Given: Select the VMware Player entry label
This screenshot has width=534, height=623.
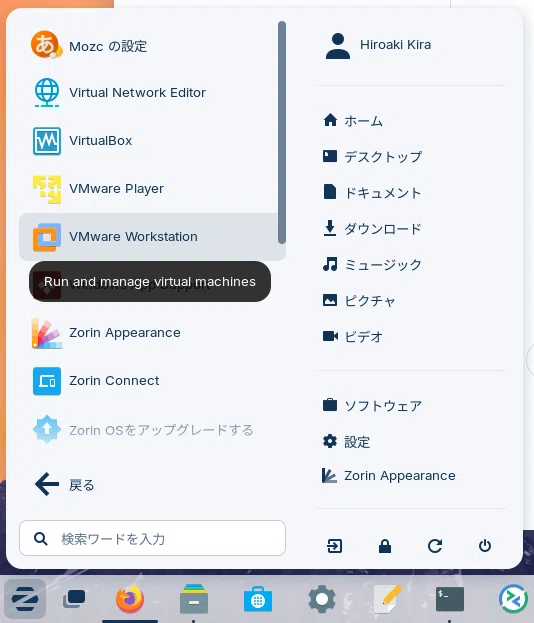Looking at the screenshot, I should [x=116, y=189].
